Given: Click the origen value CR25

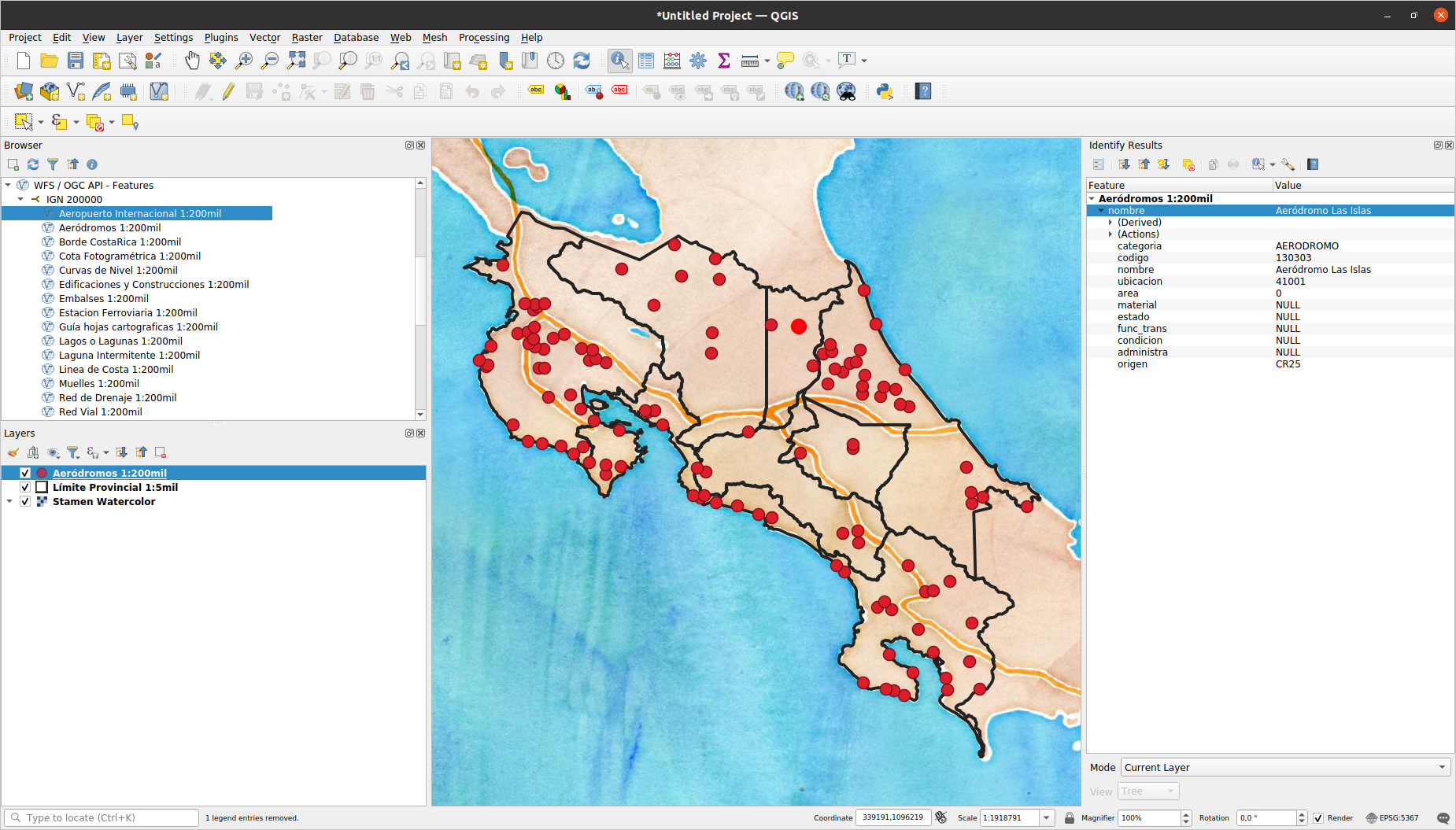Looking at the screenshot, I should 1288,364.
